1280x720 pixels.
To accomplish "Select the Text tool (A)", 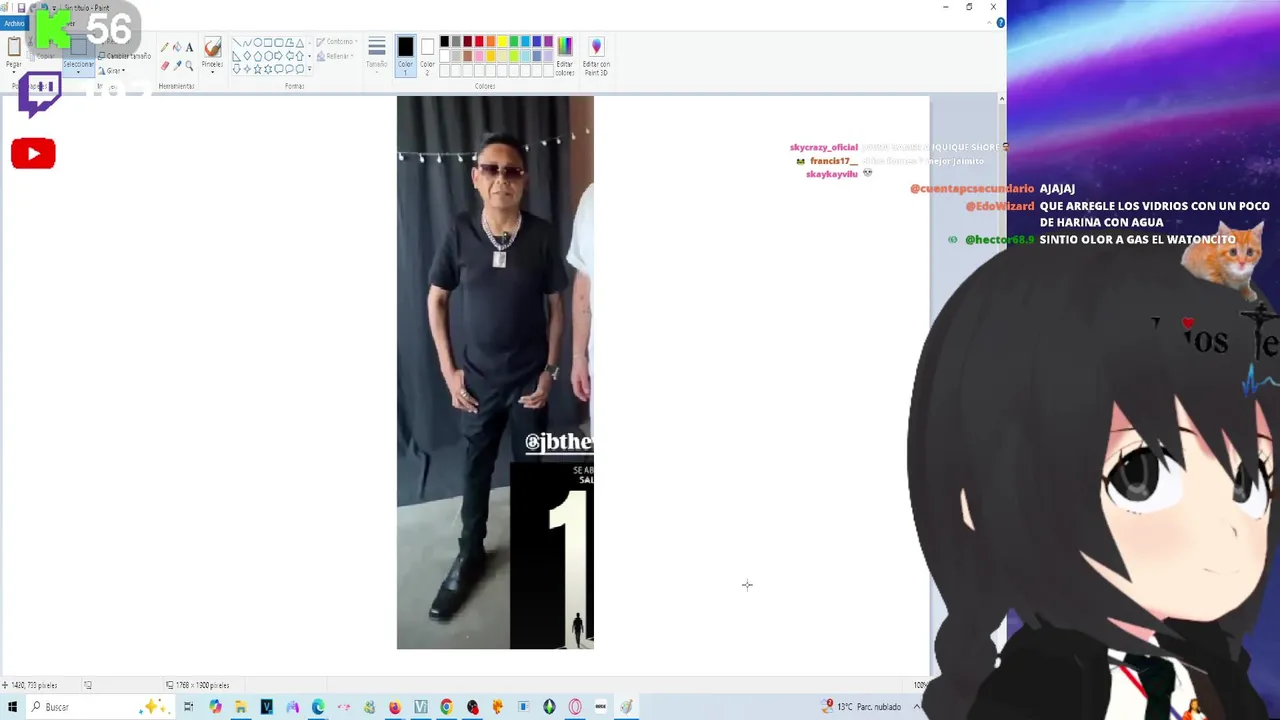I will coord(189,47).
